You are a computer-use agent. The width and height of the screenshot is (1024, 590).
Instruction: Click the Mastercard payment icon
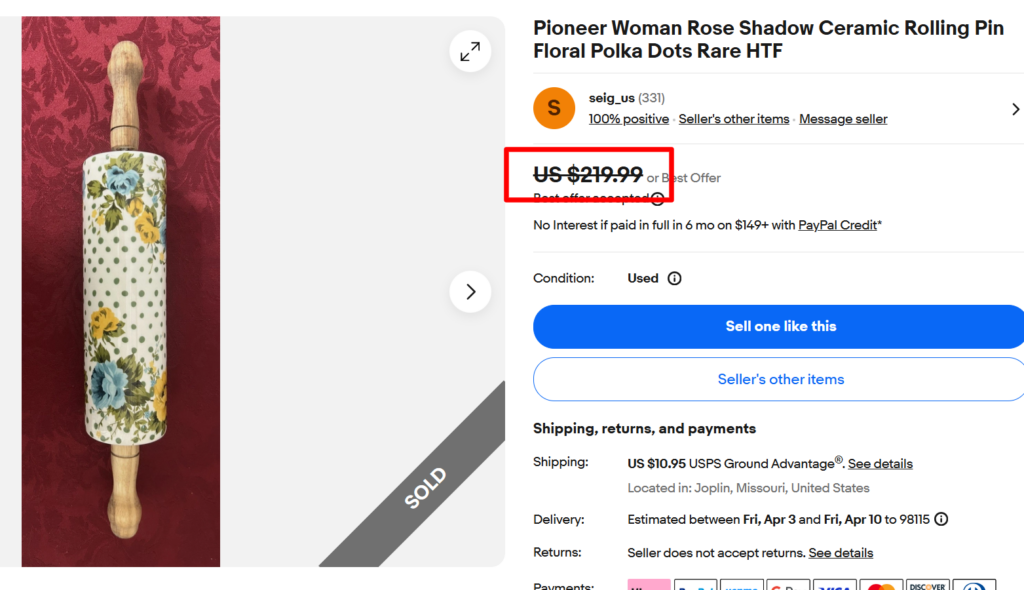881,585
